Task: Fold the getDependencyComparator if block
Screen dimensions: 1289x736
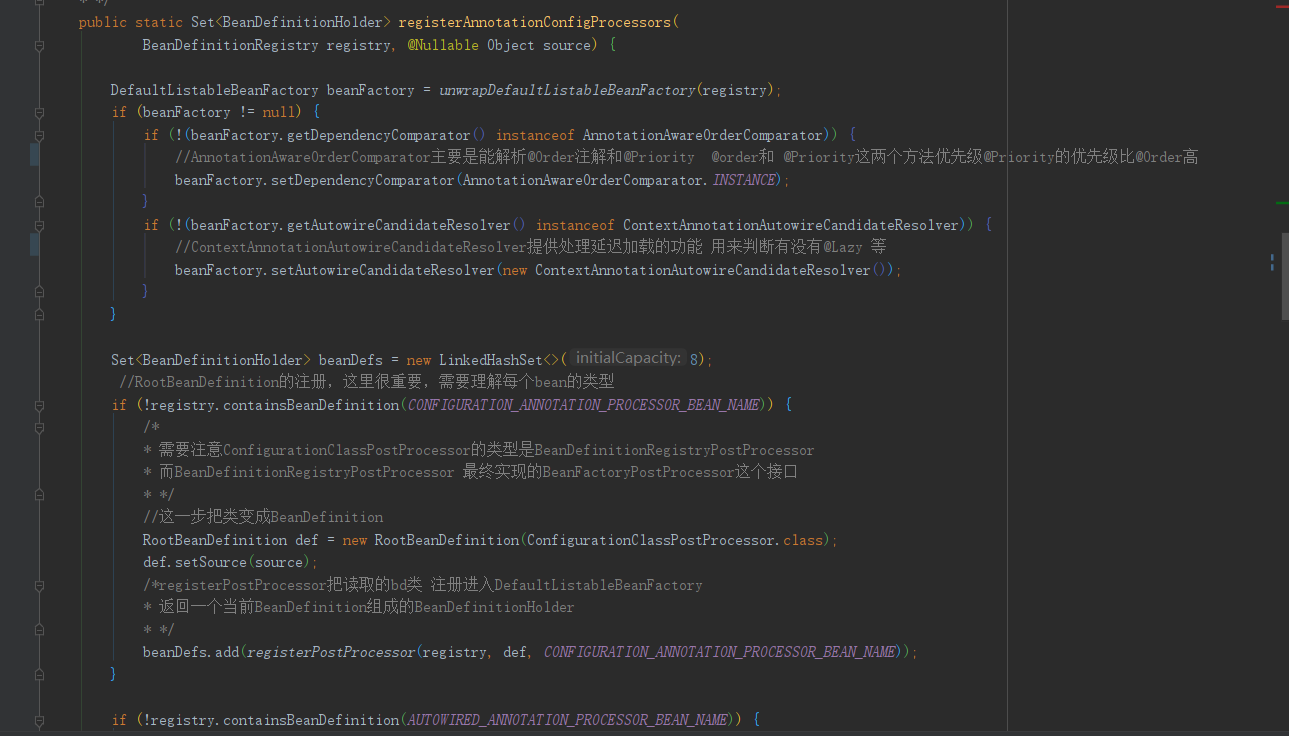Action: pos(39,135)
